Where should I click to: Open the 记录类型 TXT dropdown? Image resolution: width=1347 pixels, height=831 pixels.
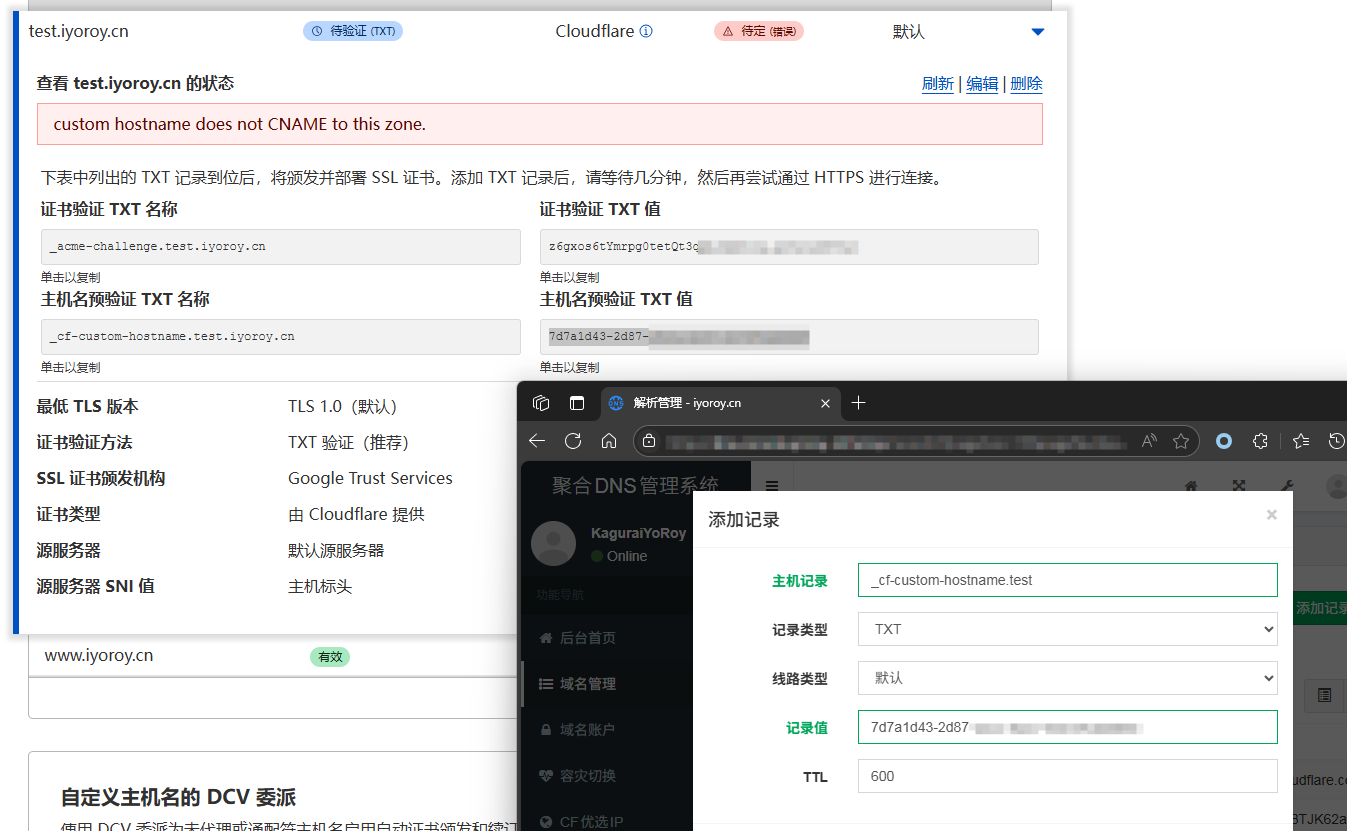(x=1067, y=629)
